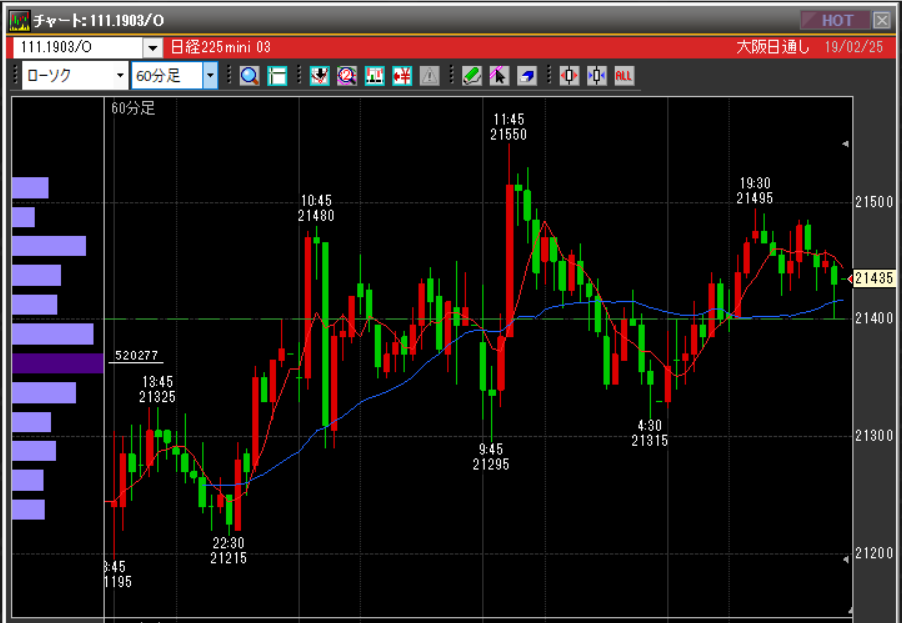
Task: Click the 10:45 21480 peak label
Action: pyautogui.click(x=316, y=208)
